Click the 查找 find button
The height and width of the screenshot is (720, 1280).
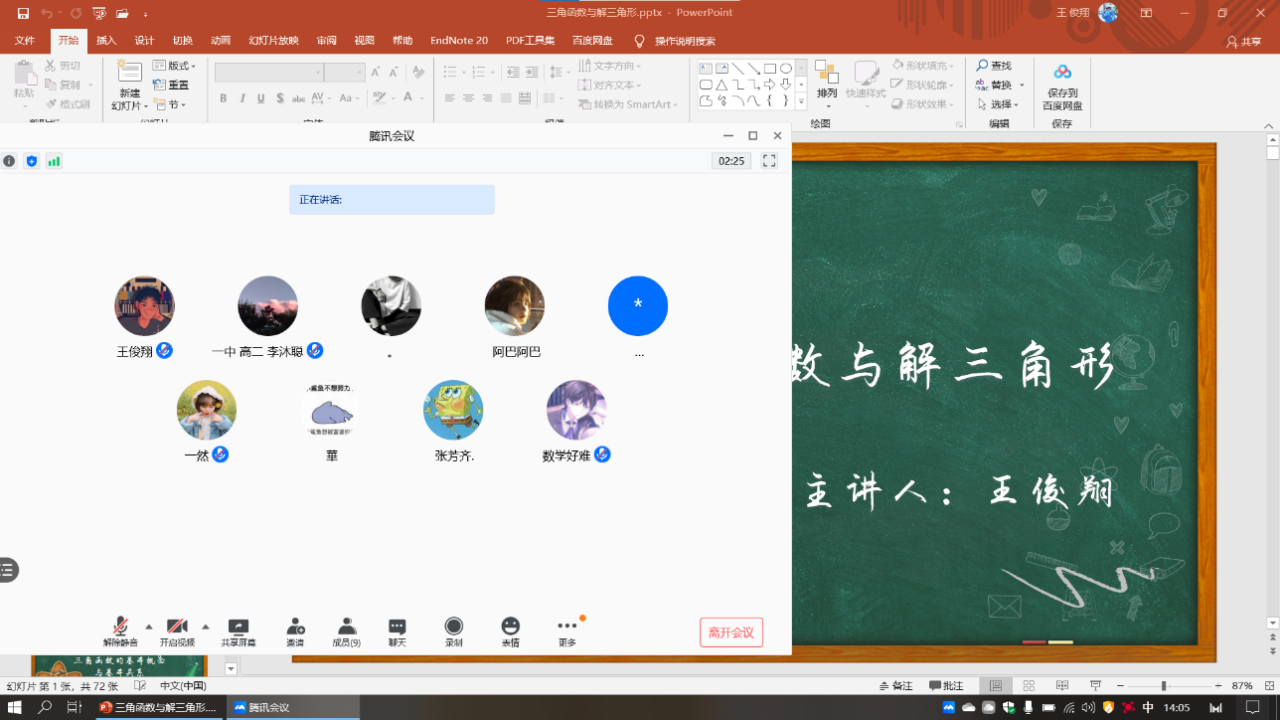[993, 66]
